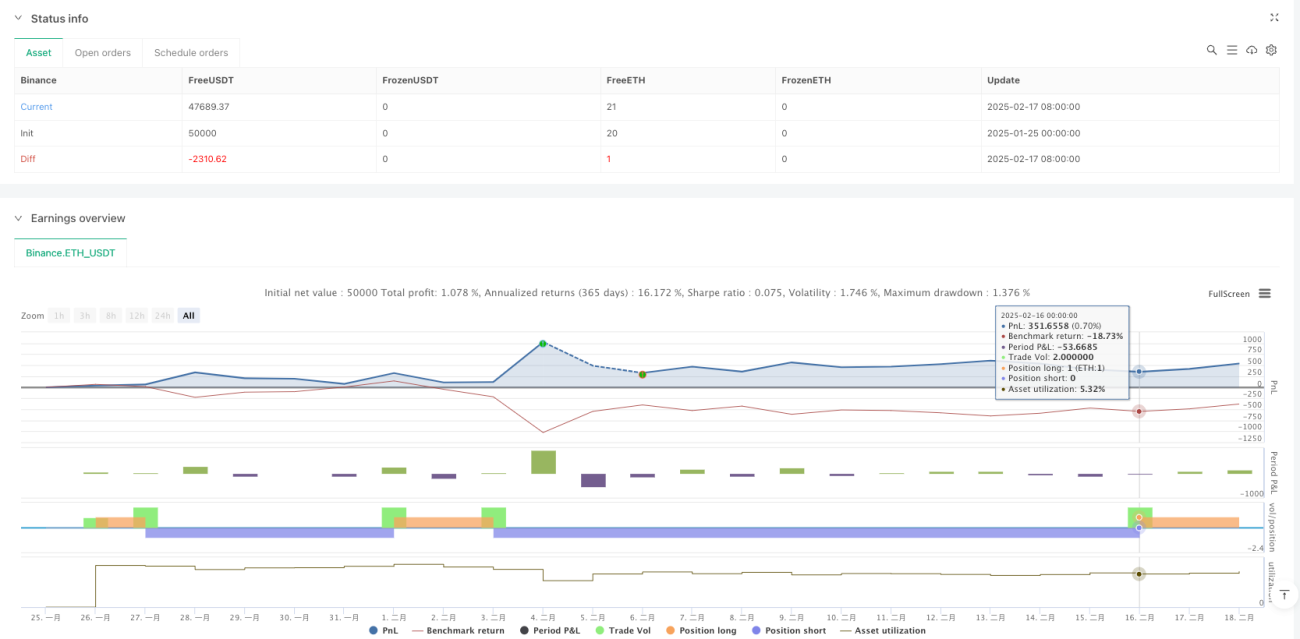Open the chart hamburger menu next to FullScreen
1300x639 pixels.
(x=1265, y=294)
